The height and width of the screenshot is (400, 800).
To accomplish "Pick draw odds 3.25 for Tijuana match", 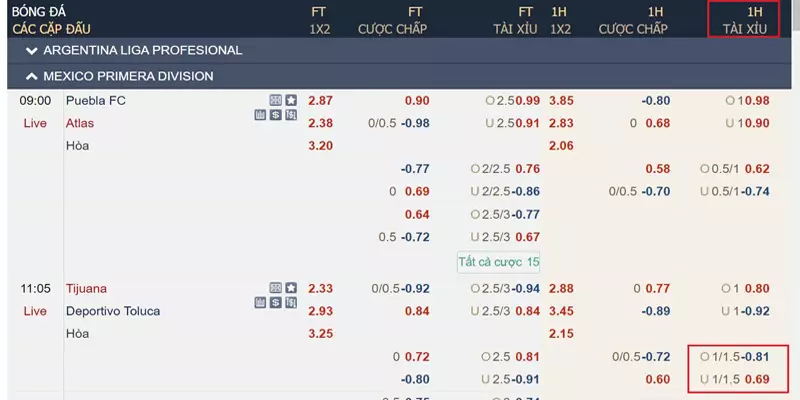I will tap(320, 334).
